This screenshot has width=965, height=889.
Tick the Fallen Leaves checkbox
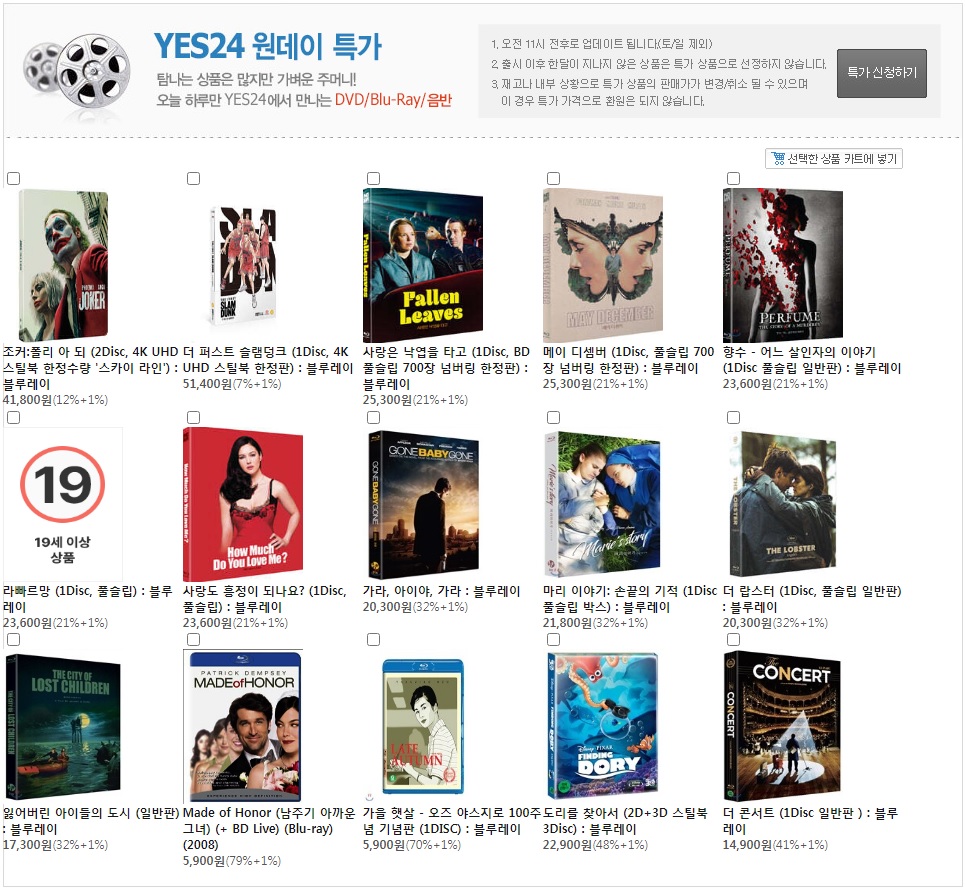click(x=373, y=178)
